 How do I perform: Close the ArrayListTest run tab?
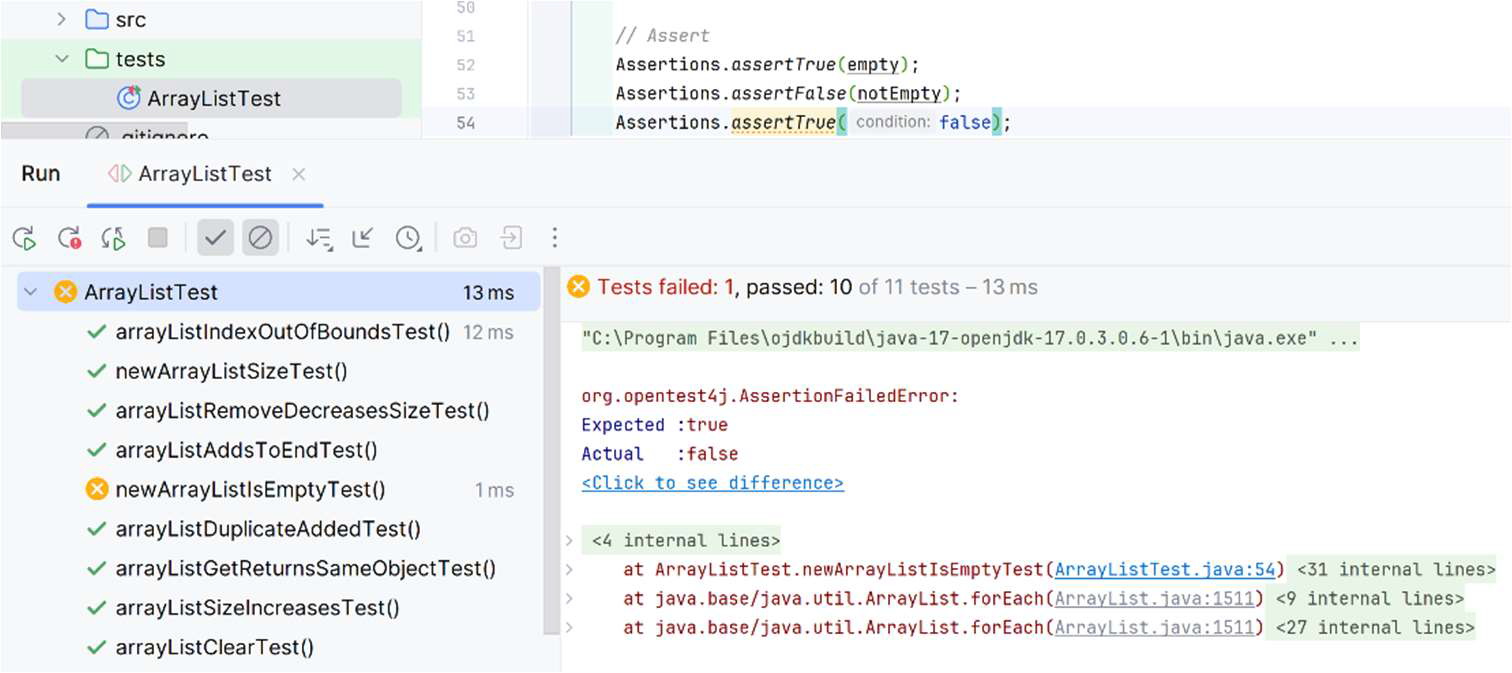tap(298, 174)
